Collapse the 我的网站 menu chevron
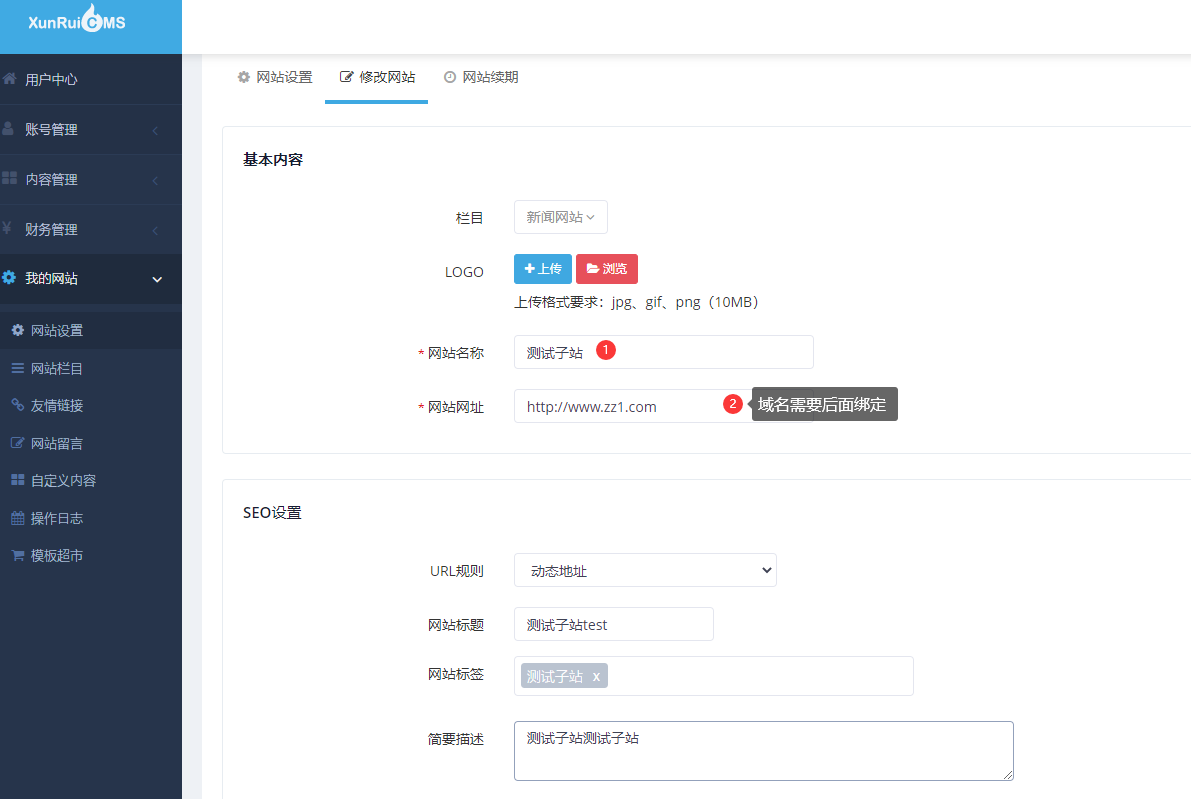This screenshot has height=799, width=1191. coord(157,279)
